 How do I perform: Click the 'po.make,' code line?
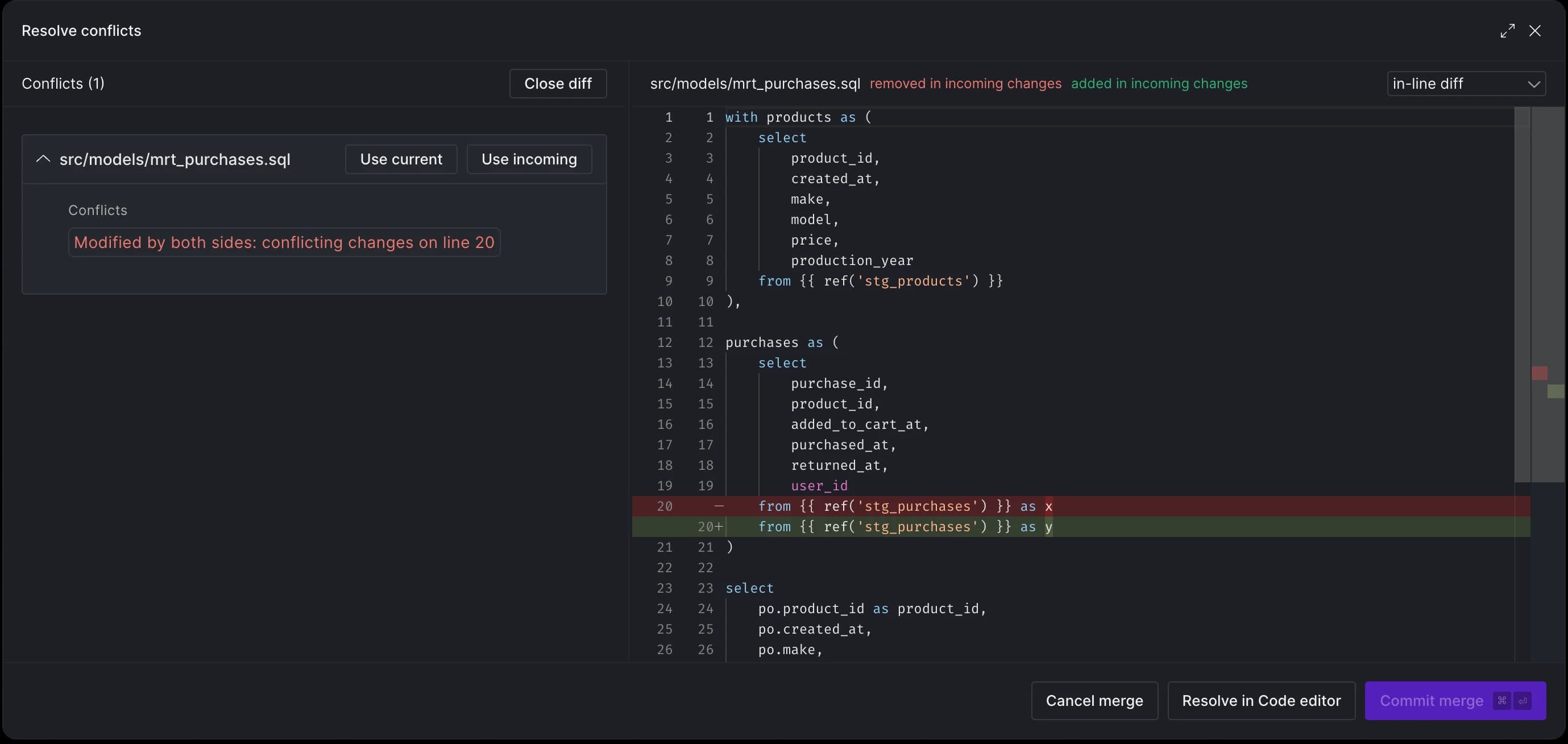click(790, 649)
